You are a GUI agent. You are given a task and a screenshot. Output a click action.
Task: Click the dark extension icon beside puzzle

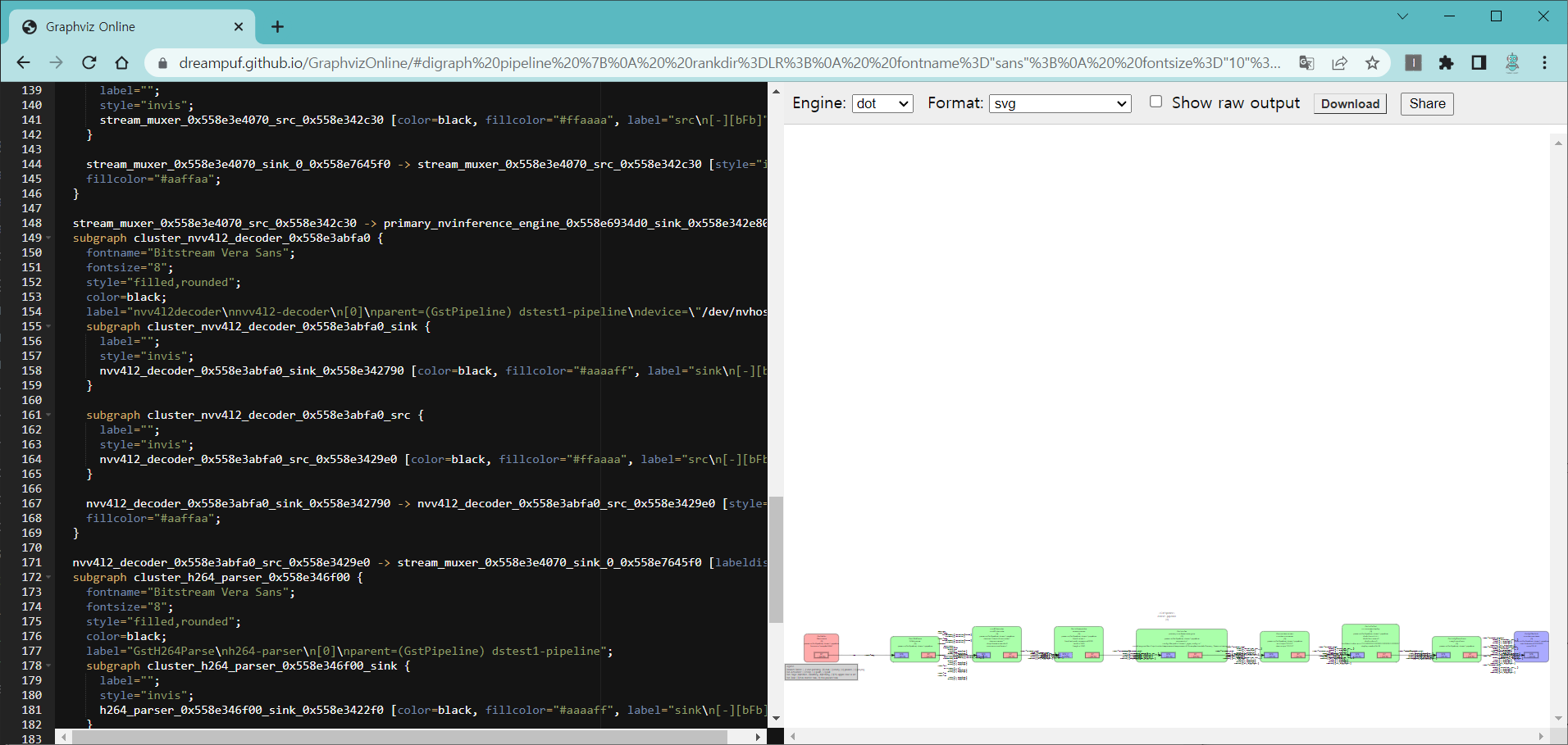(x=1413, y=63)
